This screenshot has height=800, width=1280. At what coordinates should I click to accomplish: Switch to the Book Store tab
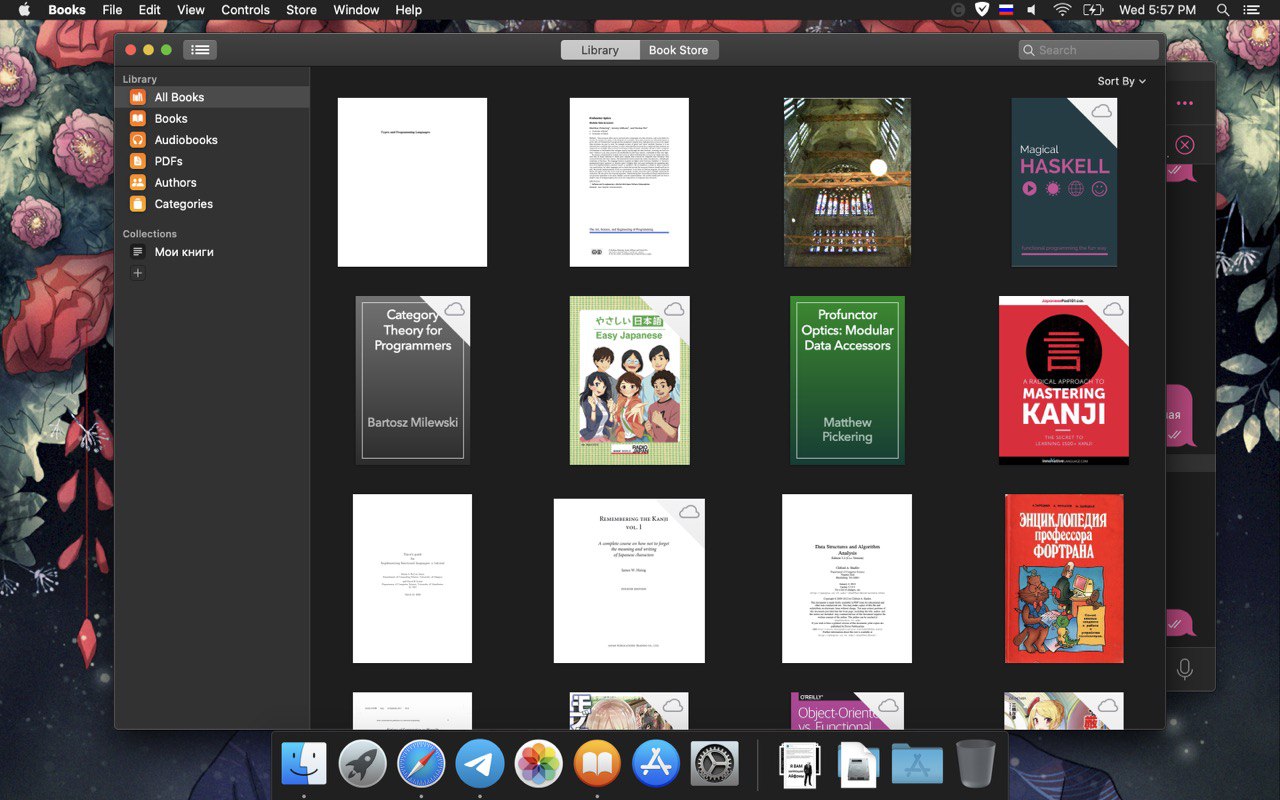pyautogui.click(x=678, y=50)
